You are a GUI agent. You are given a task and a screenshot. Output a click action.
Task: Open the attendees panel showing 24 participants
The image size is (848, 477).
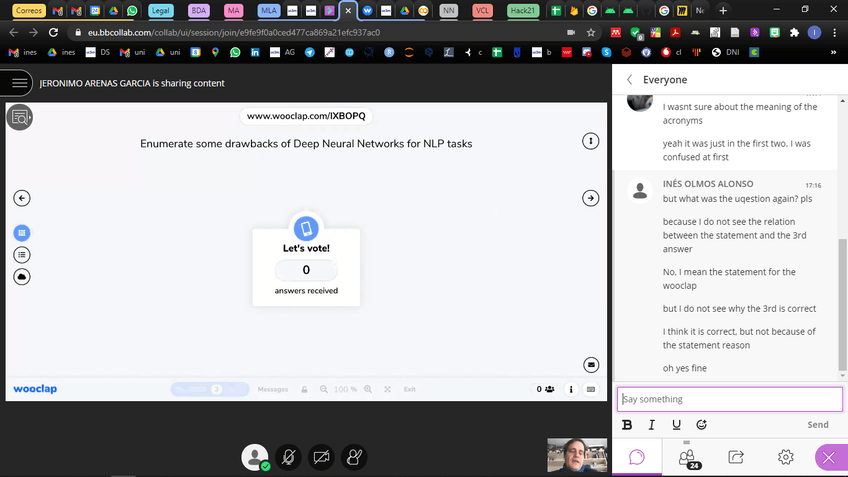[x=687, y=457]
